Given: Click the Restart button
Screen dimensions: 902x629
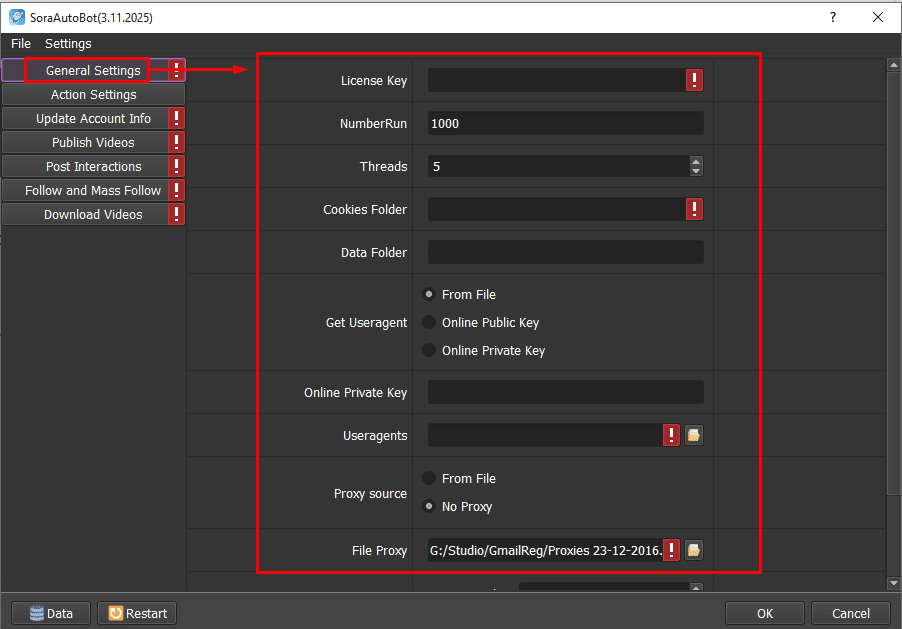Looking at the screenshot, I should [x=137, y=613].
